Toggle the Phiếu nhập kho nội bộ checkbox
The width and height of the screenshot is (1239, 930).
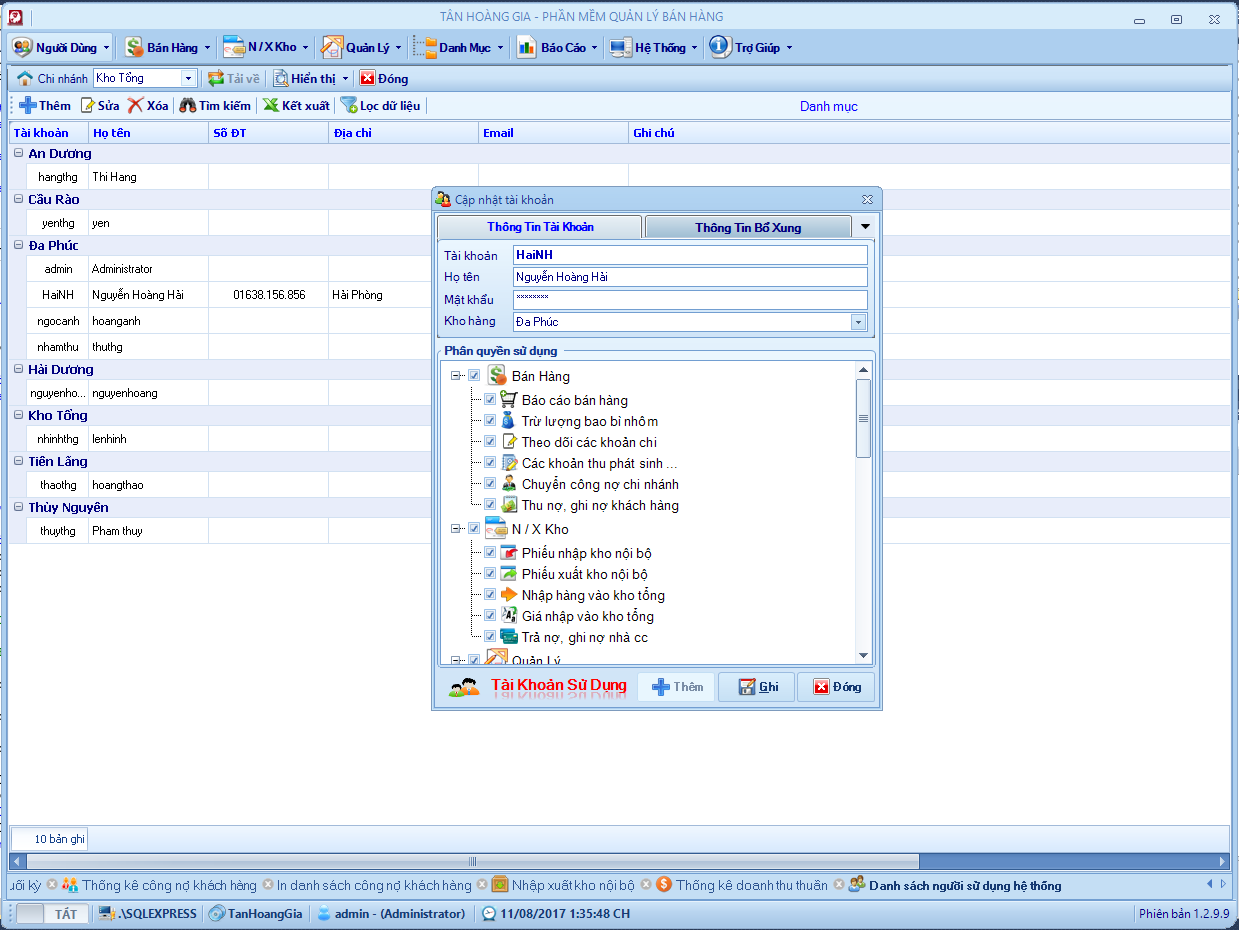click(x=490, y=553)
